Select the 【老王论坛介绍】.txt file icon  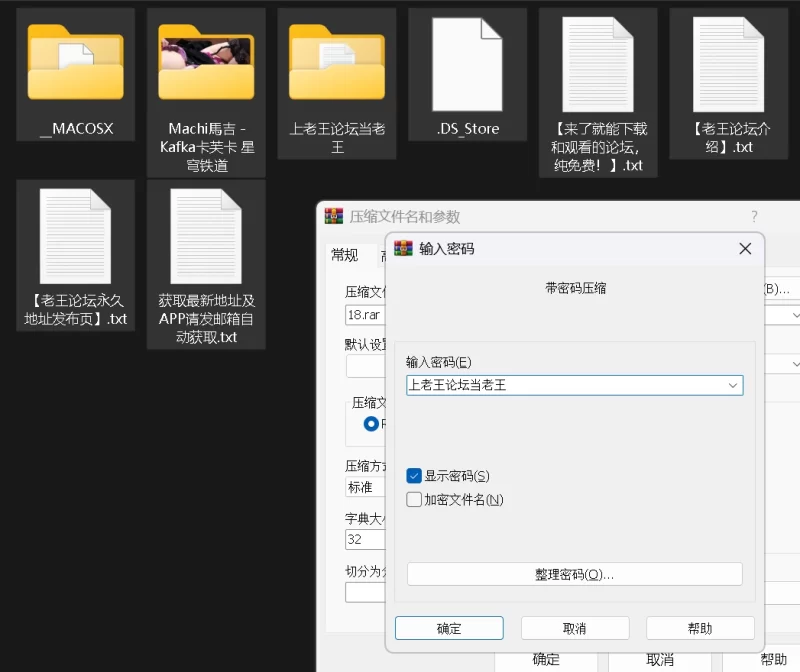pos(729,64)
